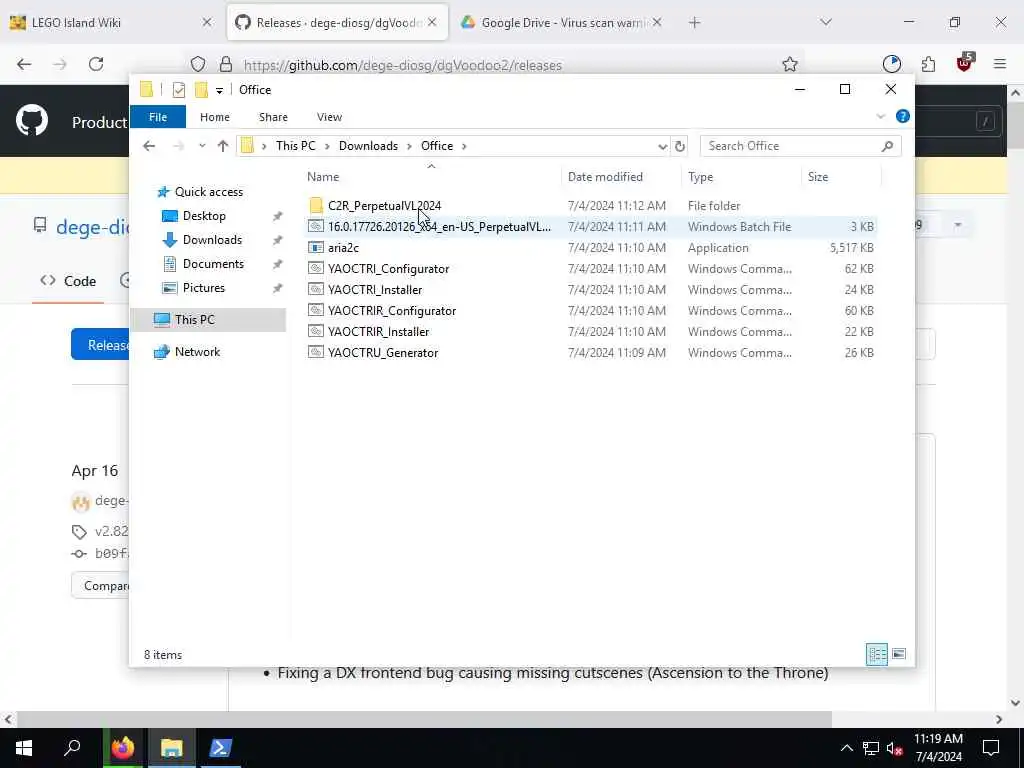Click the Search Office magnifier icon
Image resolution: width=1024 pixels, height=768 pixels.
coord(887,146)
